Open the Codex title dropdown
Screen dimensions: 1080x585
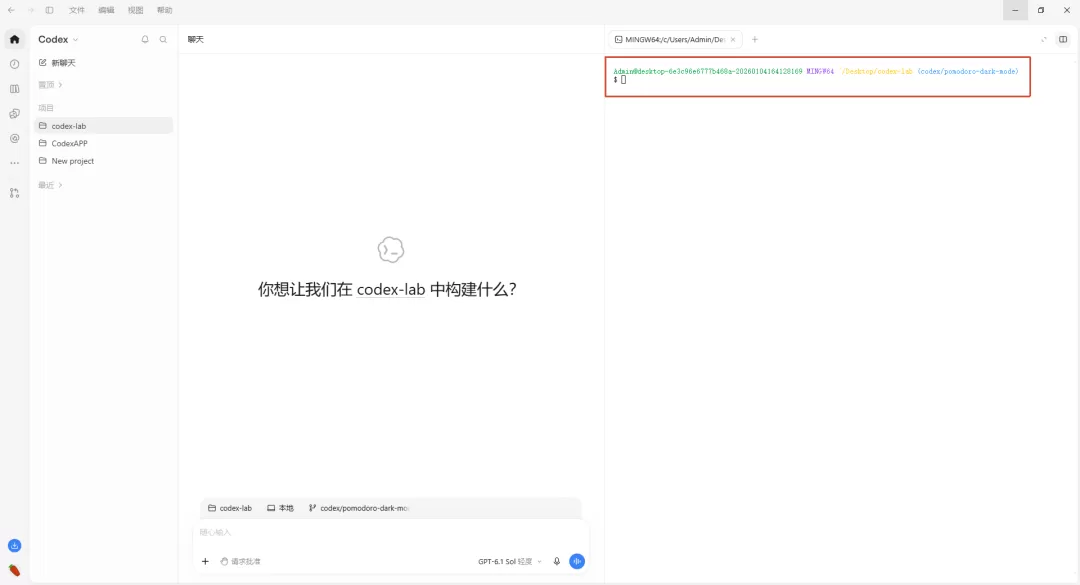(x=59, y=39)
